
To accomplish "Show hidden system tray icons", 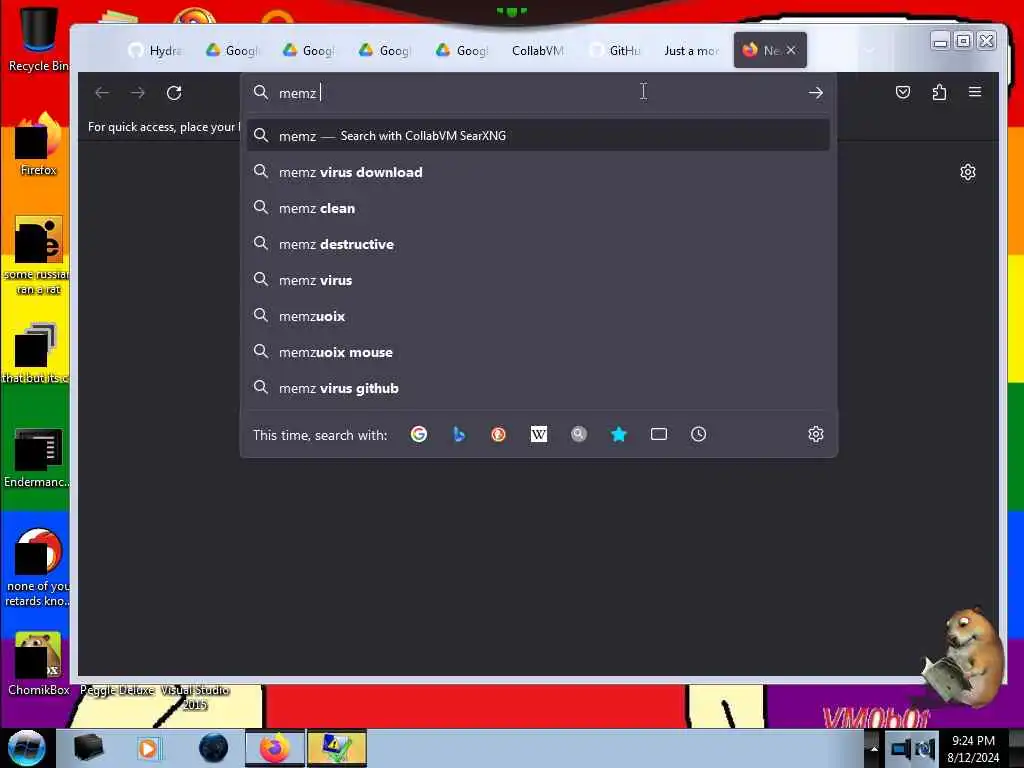I will 873,749.
